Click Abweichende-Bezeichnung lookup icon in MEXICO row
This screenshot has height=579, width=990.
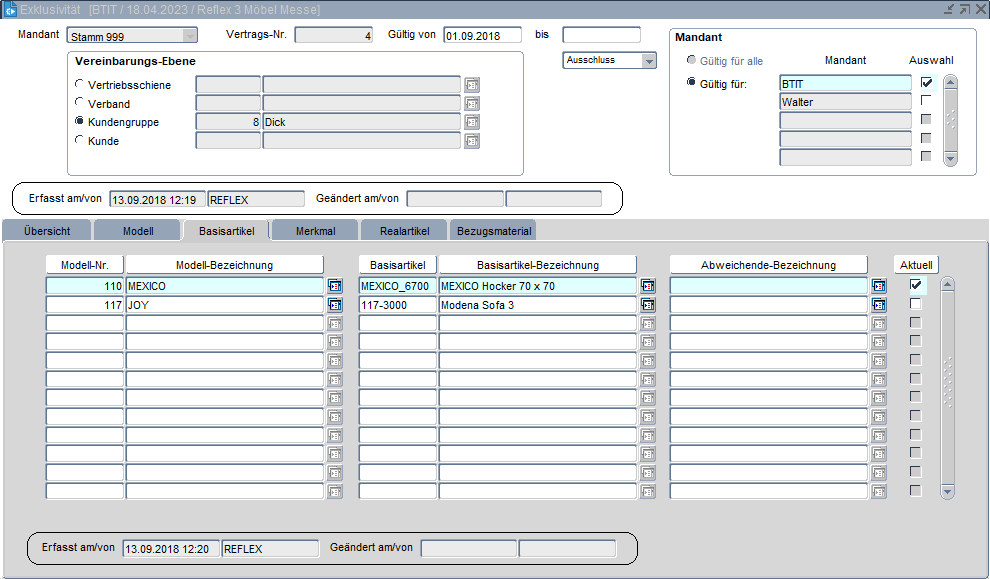click(879, 286)
